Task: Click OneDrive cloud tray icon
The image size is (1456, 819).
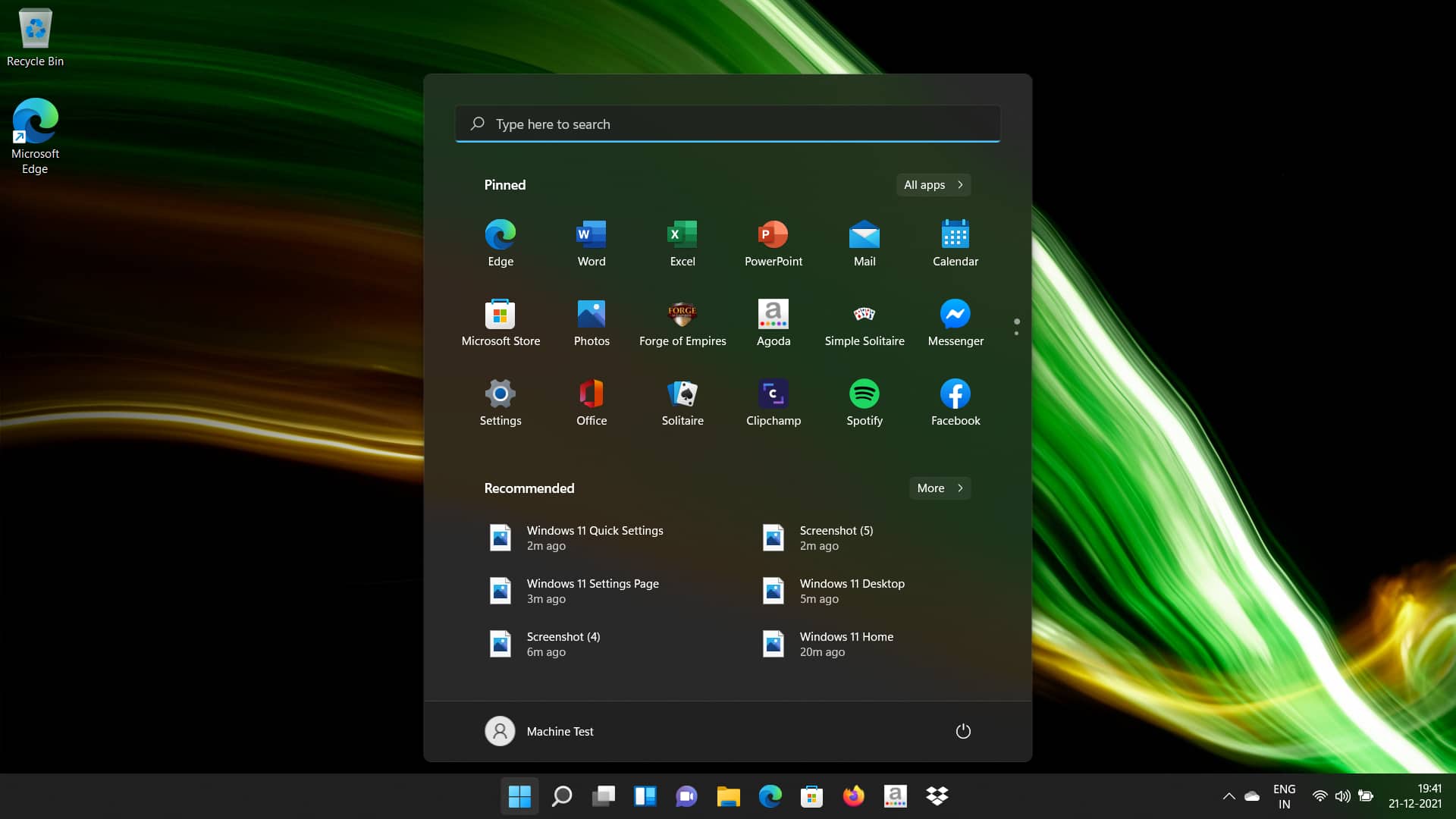Action: [x=1252, y=796]
